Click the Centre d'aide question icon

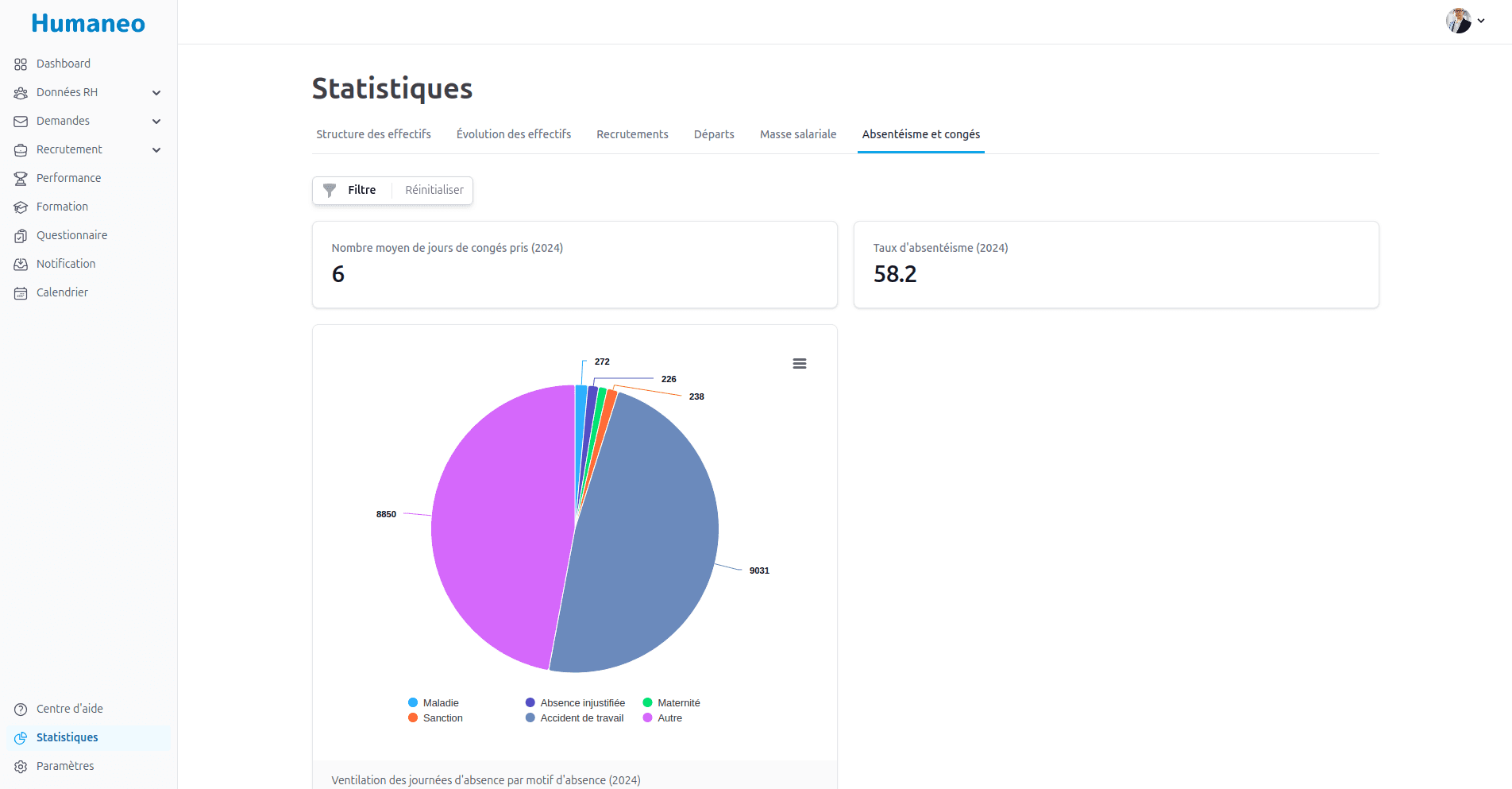[x=21, y=710]
